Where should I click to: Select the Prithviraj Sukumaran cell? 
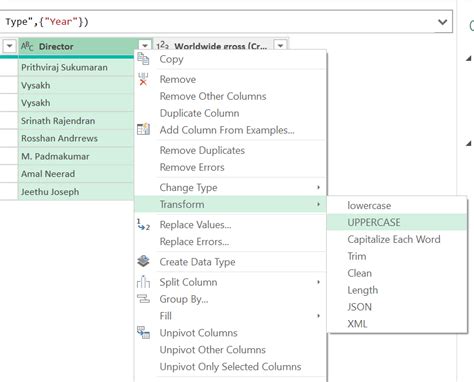76,67
